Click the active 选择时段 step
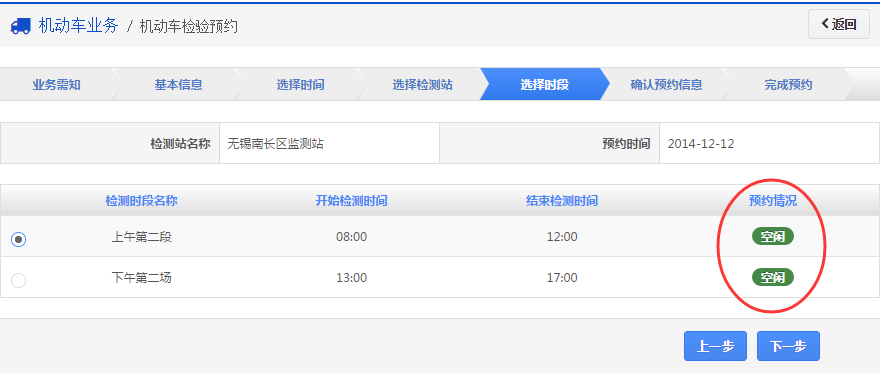This screenshot has width=881, height=378. pos(544,85)
